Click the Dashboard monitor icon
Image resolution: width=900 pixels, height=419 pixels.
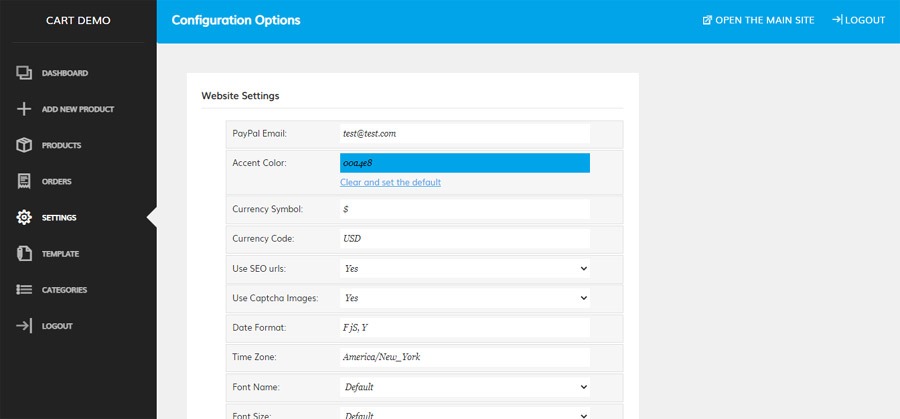24,73
